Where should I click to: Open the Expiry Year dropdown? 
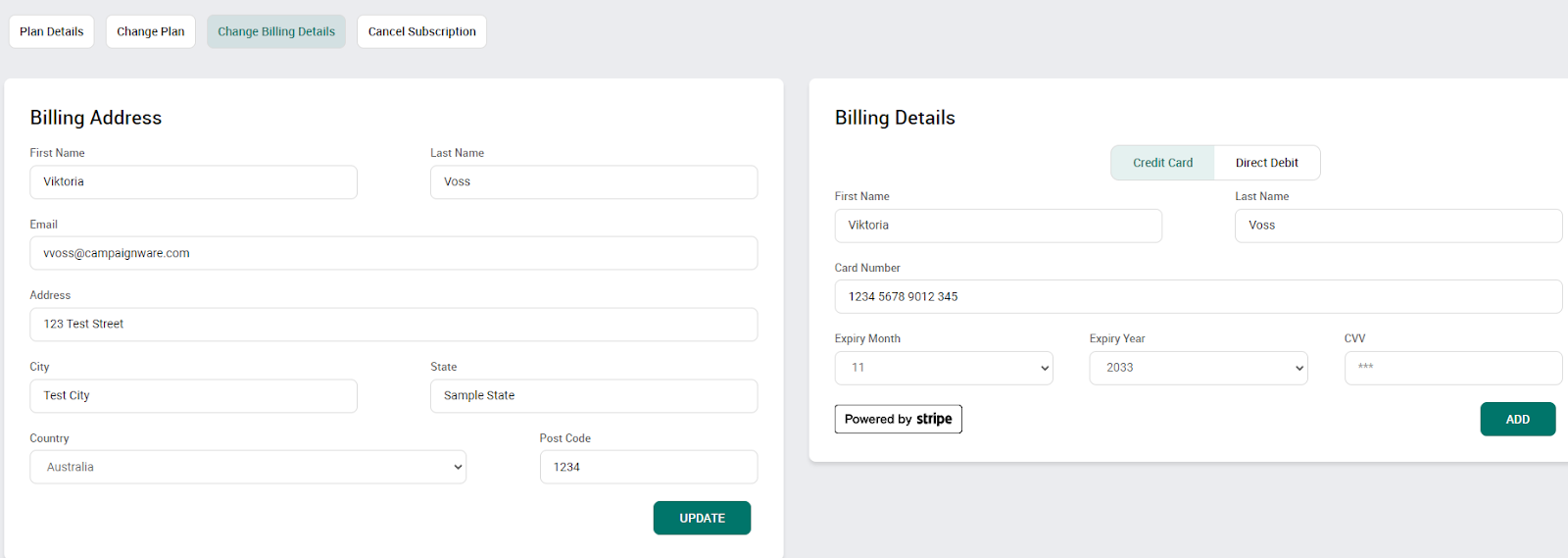pyautogui.click(x=1199, y=368)
